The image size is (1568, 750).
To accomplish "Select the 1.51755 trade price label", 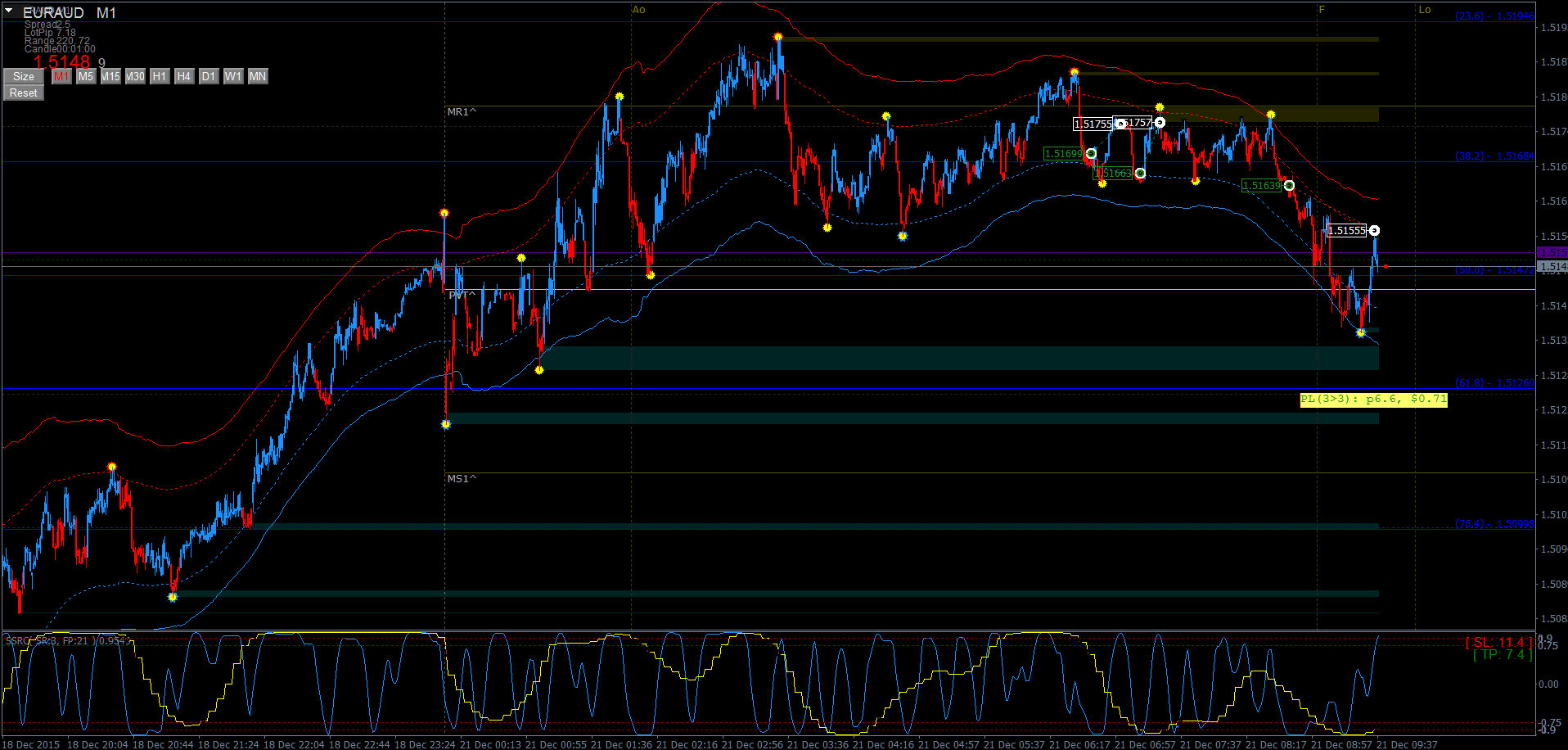I will coord(1093,124).
